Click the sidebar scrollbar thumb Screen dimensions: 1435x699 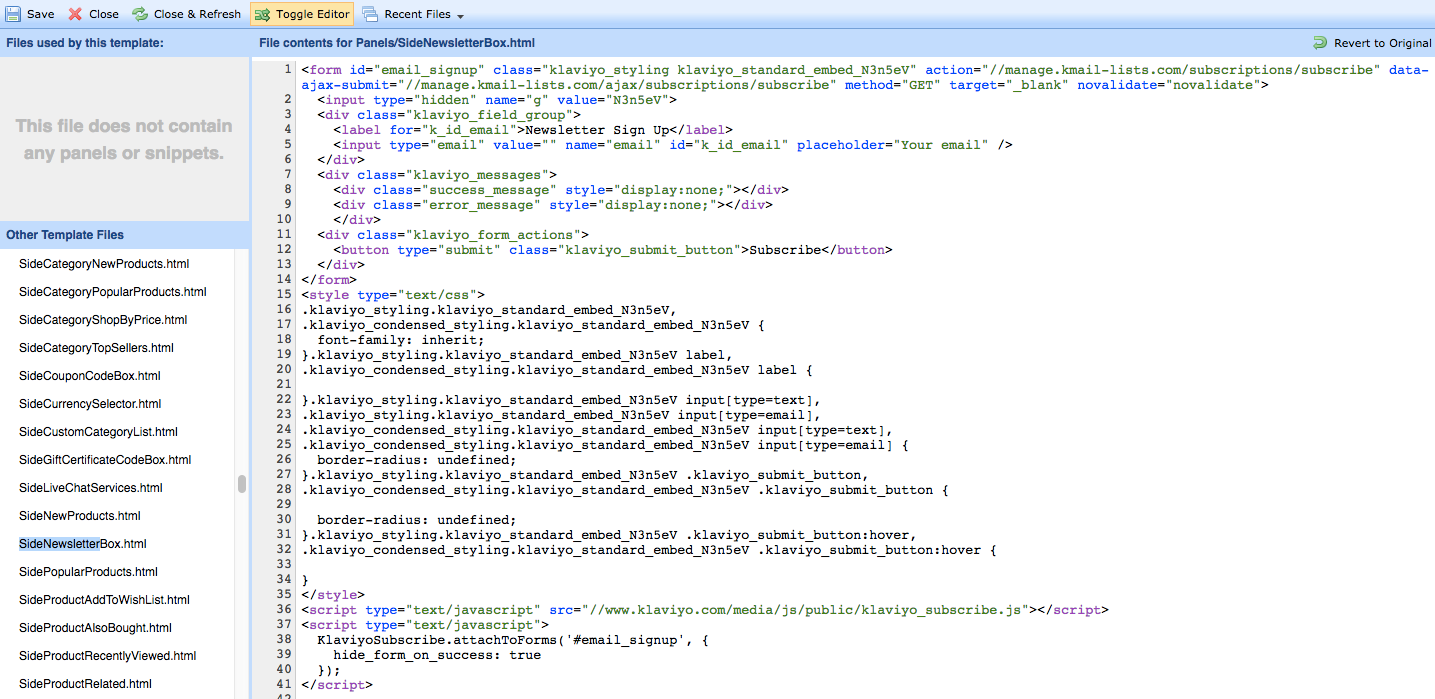pyautogui.click(x=242, y=484)
